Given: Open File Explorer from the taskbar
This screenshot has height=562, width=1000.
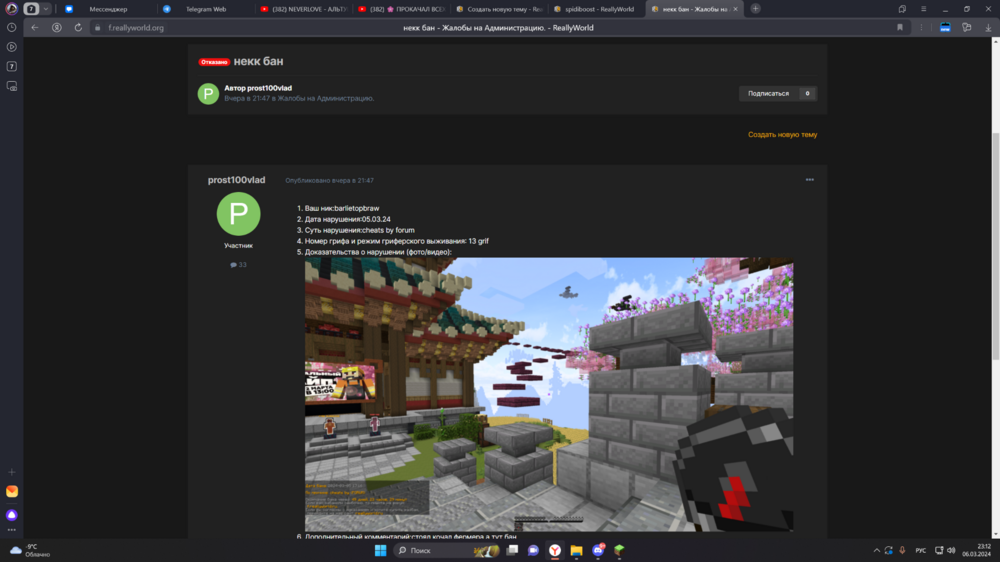Looking at the screenshot, I should point(577,550).
